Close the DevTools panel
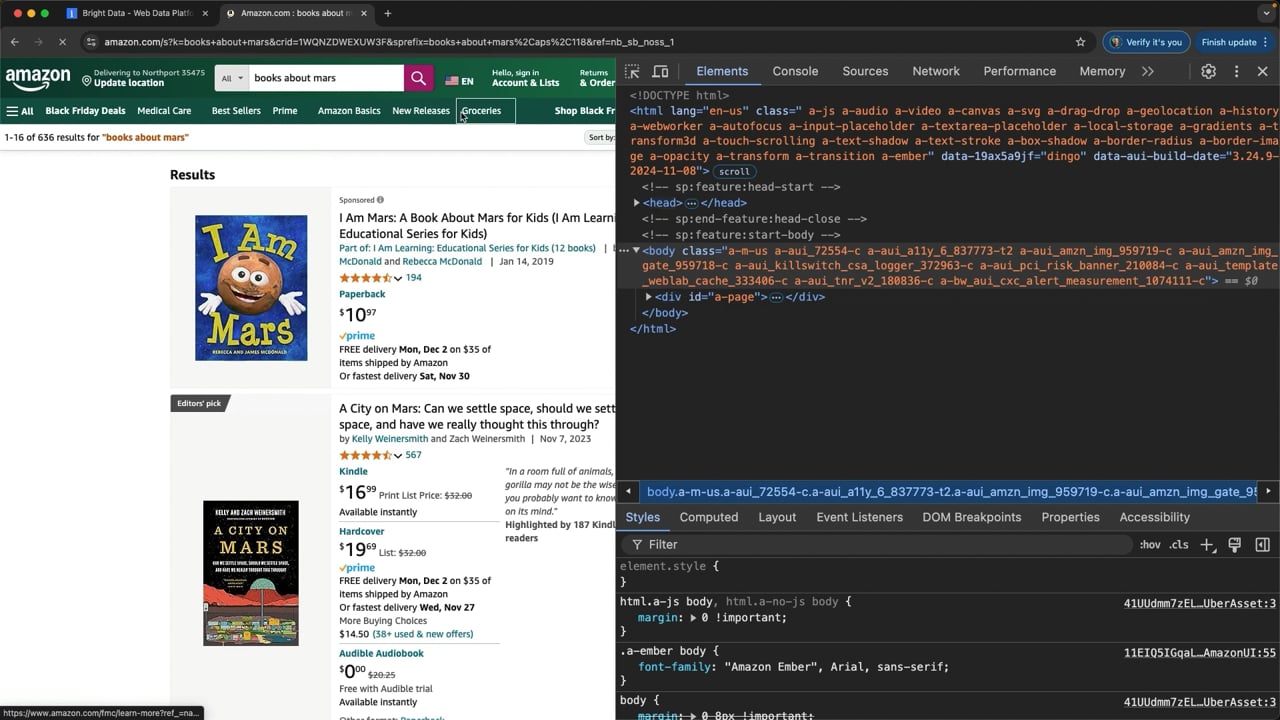Viewport: 1280px width, 720px height. [x=1262, y=72]
